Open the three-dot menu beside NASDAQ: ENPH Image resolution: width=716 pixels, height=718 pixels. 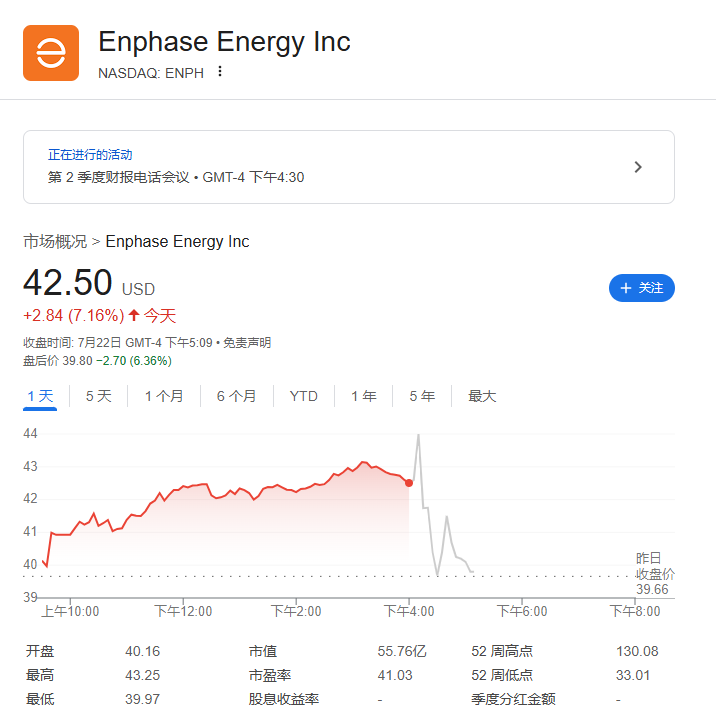point(220,71)
